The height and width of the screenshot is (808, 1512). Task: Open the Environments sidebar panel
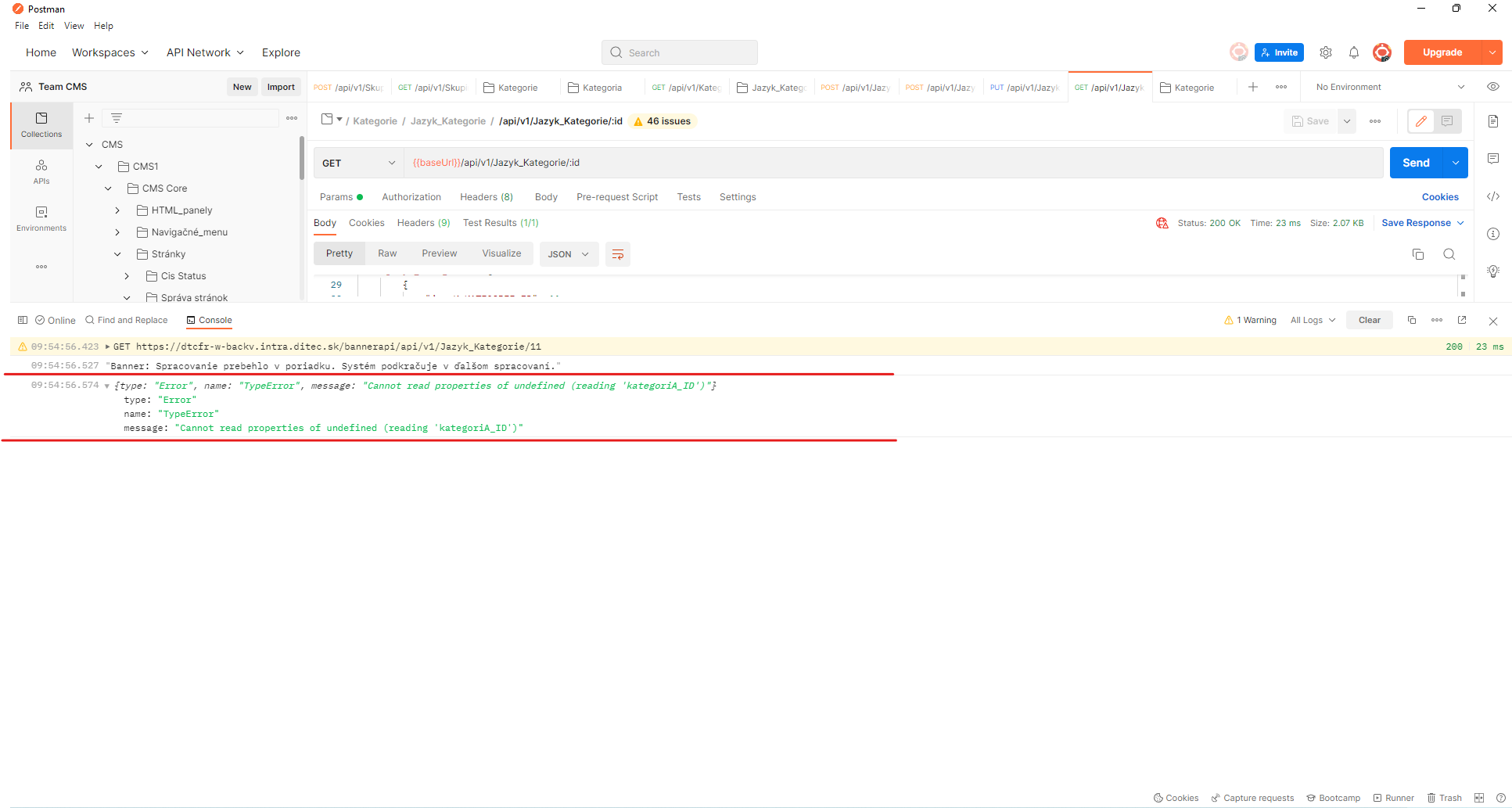[x=41, y=219]
